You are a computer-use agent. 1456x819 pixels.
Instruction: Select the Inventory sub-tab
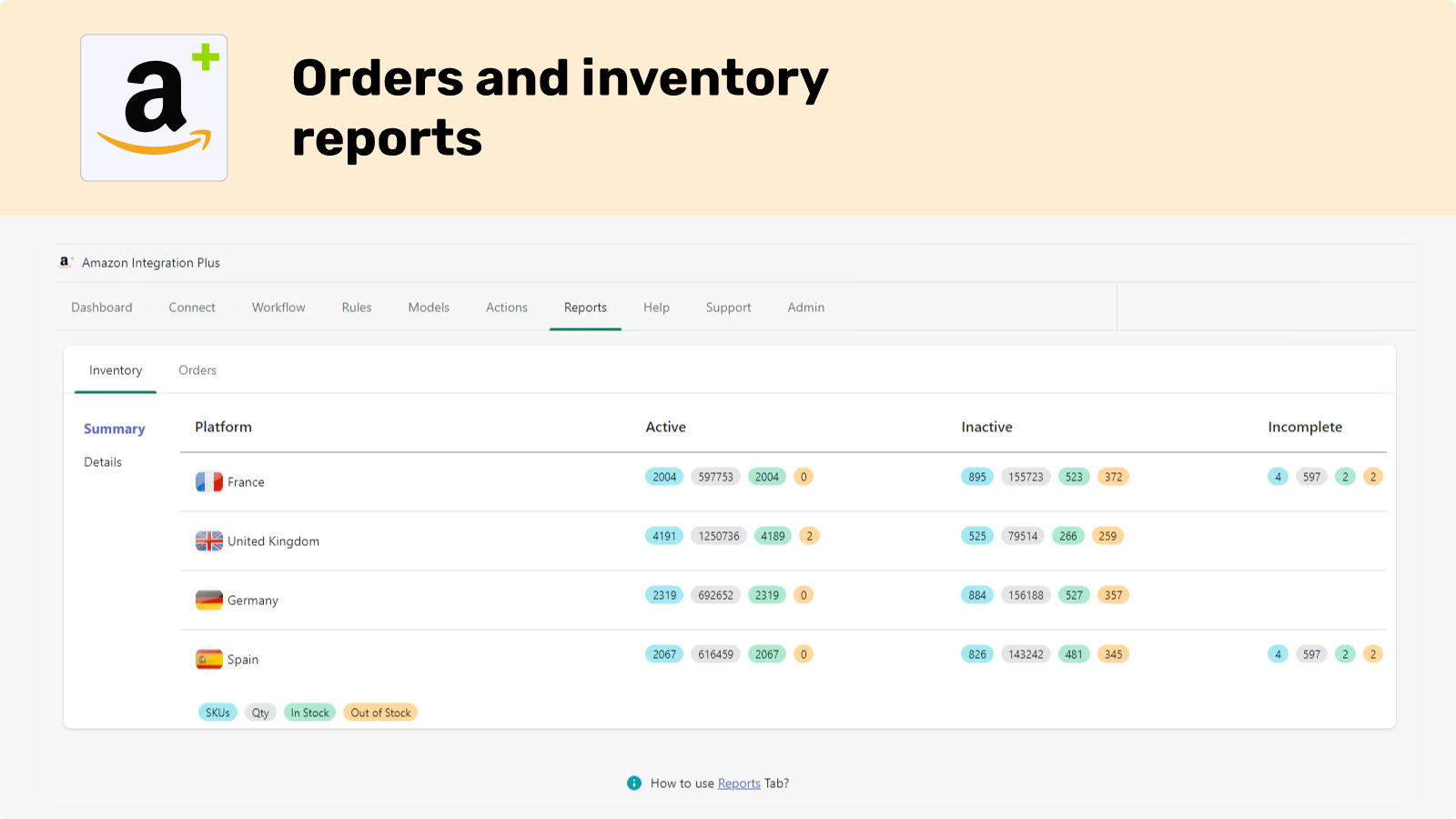pos(116,370)
